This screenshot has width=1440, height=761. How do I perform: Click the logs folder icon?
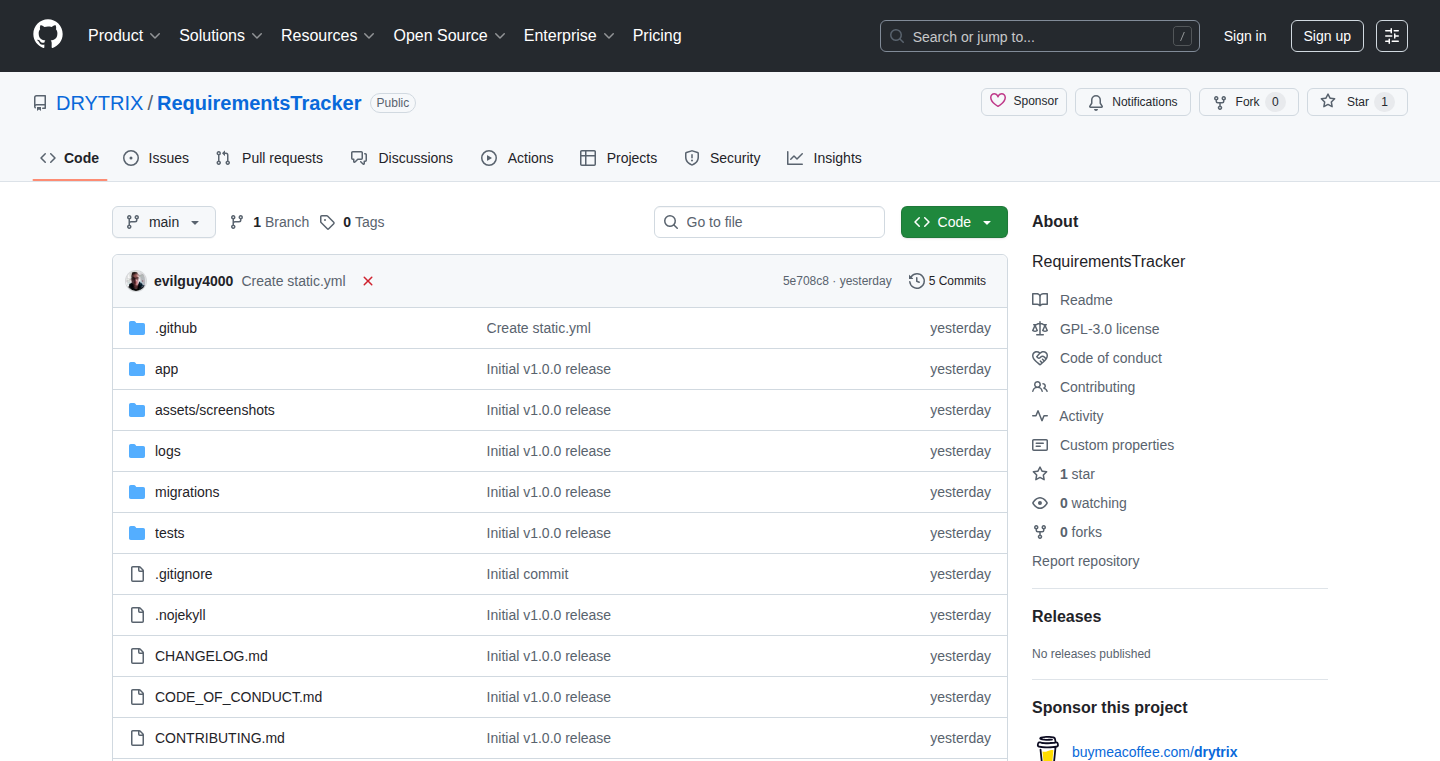click(137, 451)
